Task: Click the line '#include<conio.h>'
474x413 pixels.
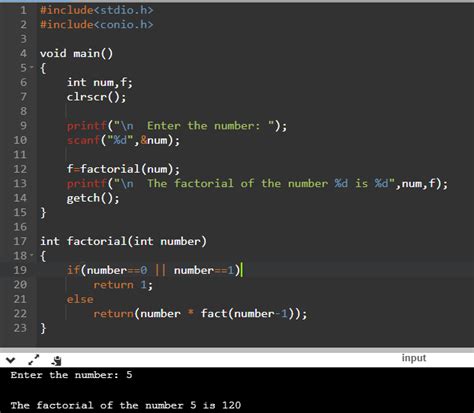Action: click(97, 24)
